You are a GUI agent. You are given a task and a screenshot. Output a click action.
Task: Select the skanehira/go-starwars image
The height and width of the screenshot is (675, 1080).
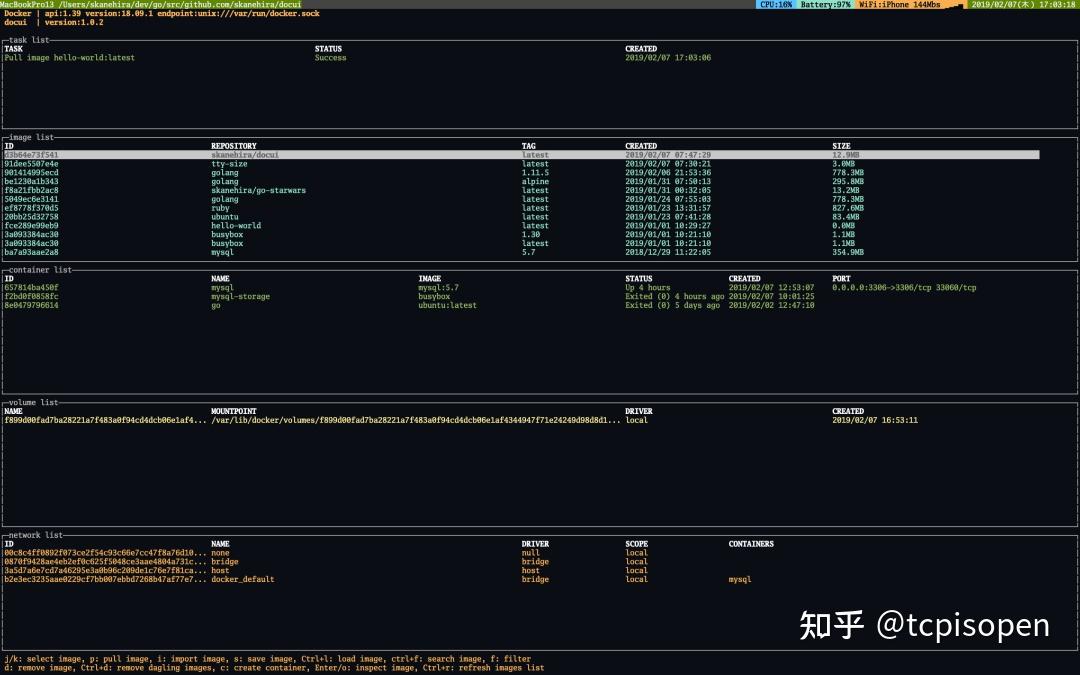coord(258,190)
